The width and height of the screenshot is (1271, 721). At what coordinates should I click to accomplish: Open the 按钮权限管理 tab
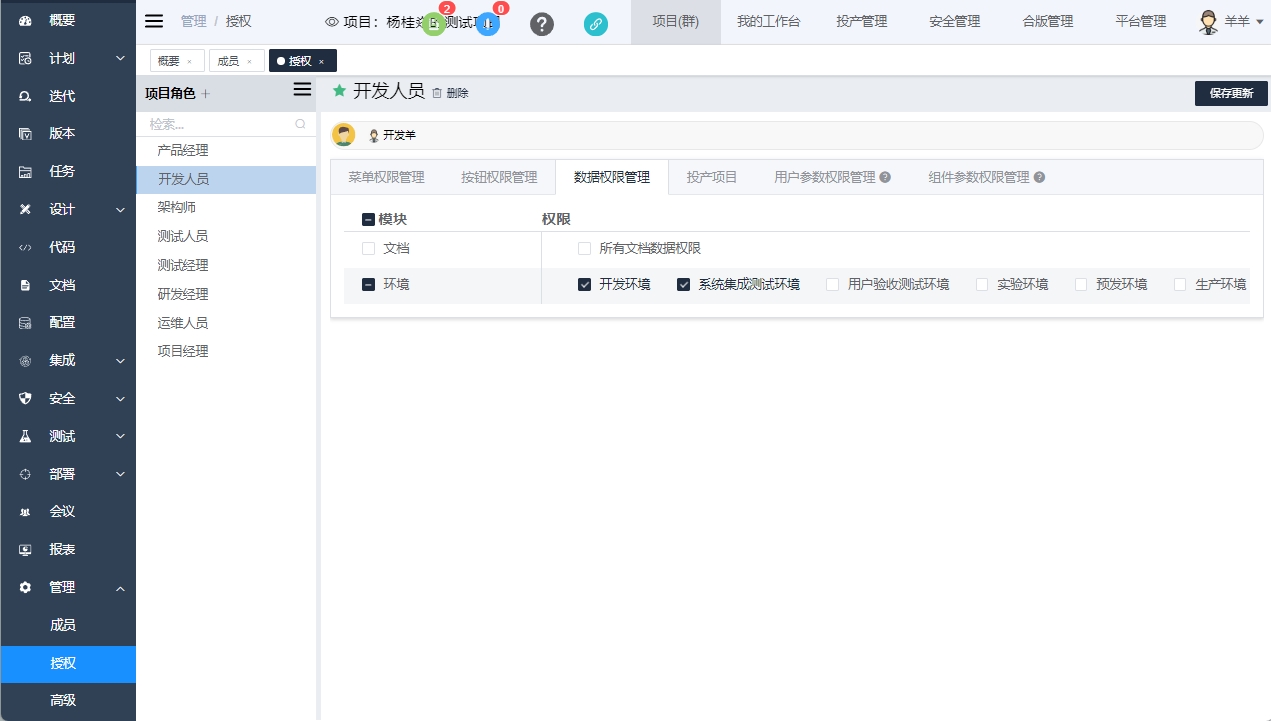click(x=499, y=177)
